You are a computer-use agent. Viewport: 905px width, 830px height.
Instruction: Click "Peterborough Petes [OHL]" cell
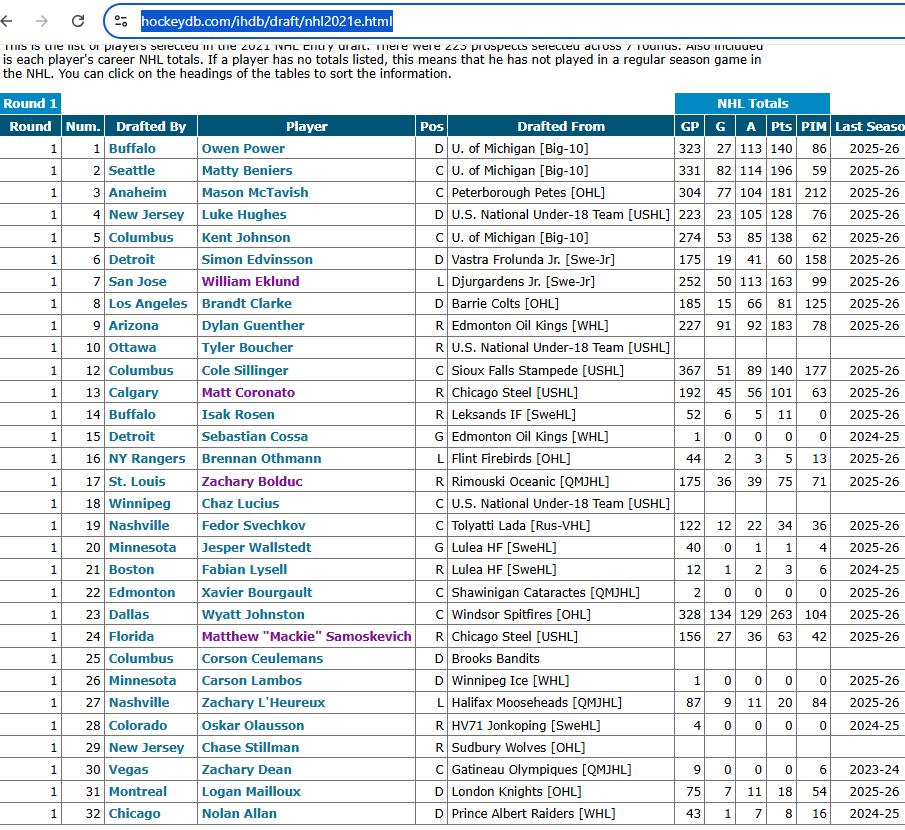(x=561, y=192)
